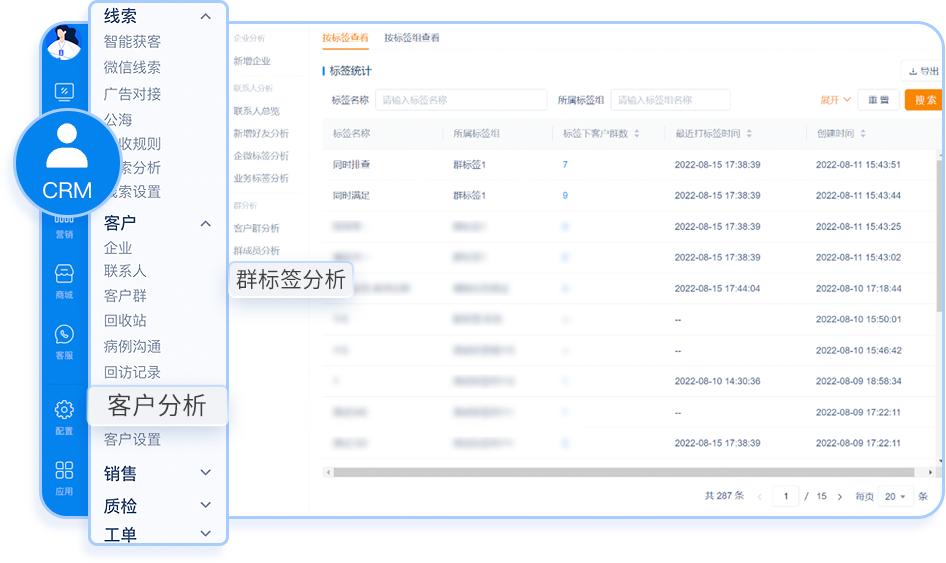Click the horizontal table scrollbar
This screenshot has height=563, width=946.
coord(620,472)
